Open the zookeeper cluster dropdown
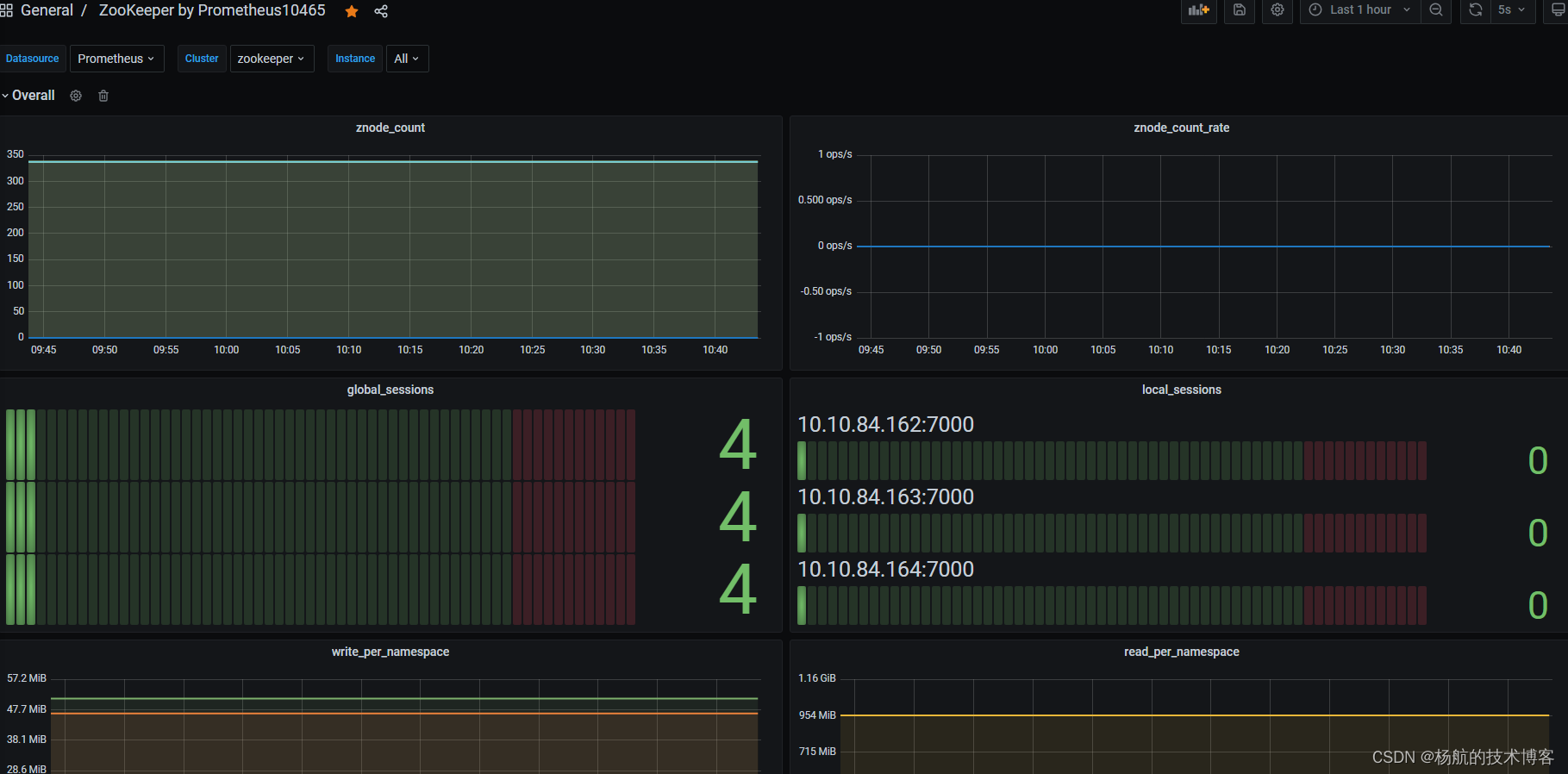 click(272, 59)
